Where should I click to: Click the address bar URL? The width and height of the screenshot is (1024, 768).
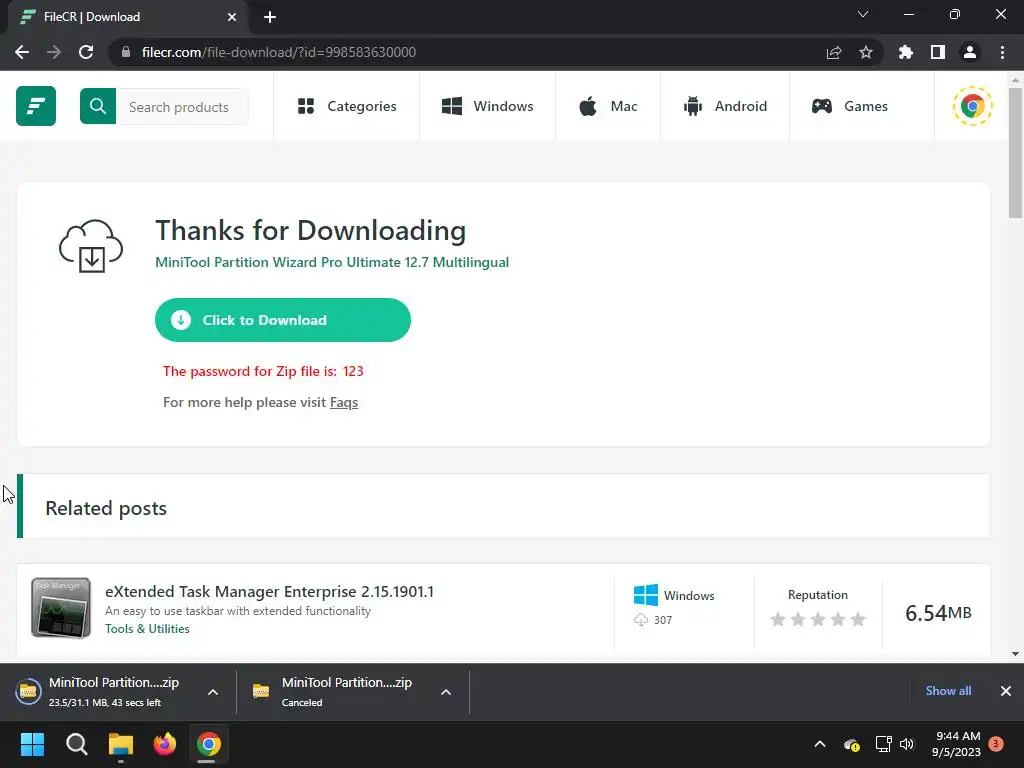point(279,52)
